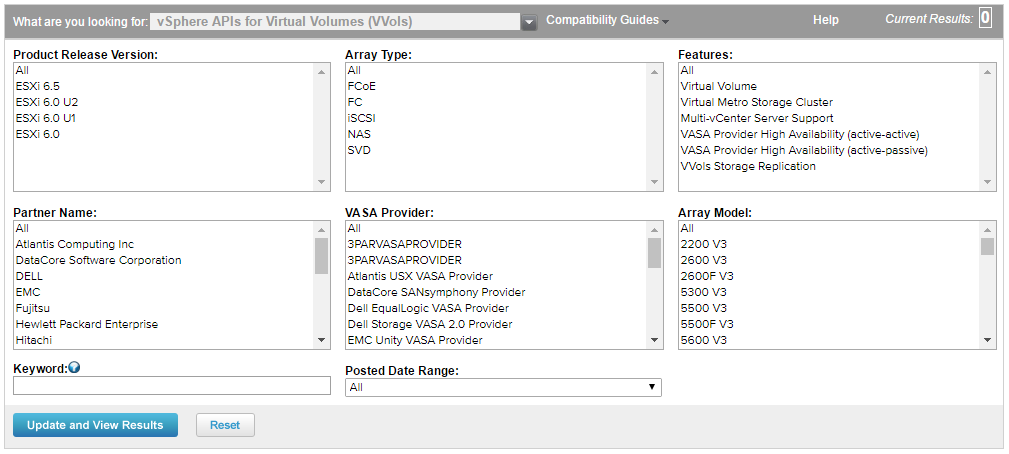
Task: Click the Reset button
Action: [225, 425]
